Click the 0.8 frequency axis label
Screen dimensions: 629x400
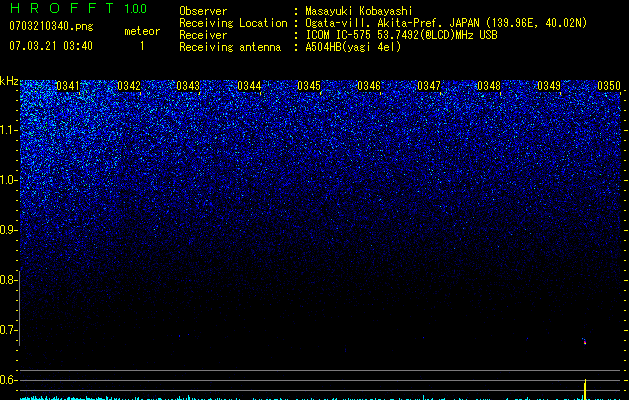point(8,280)
